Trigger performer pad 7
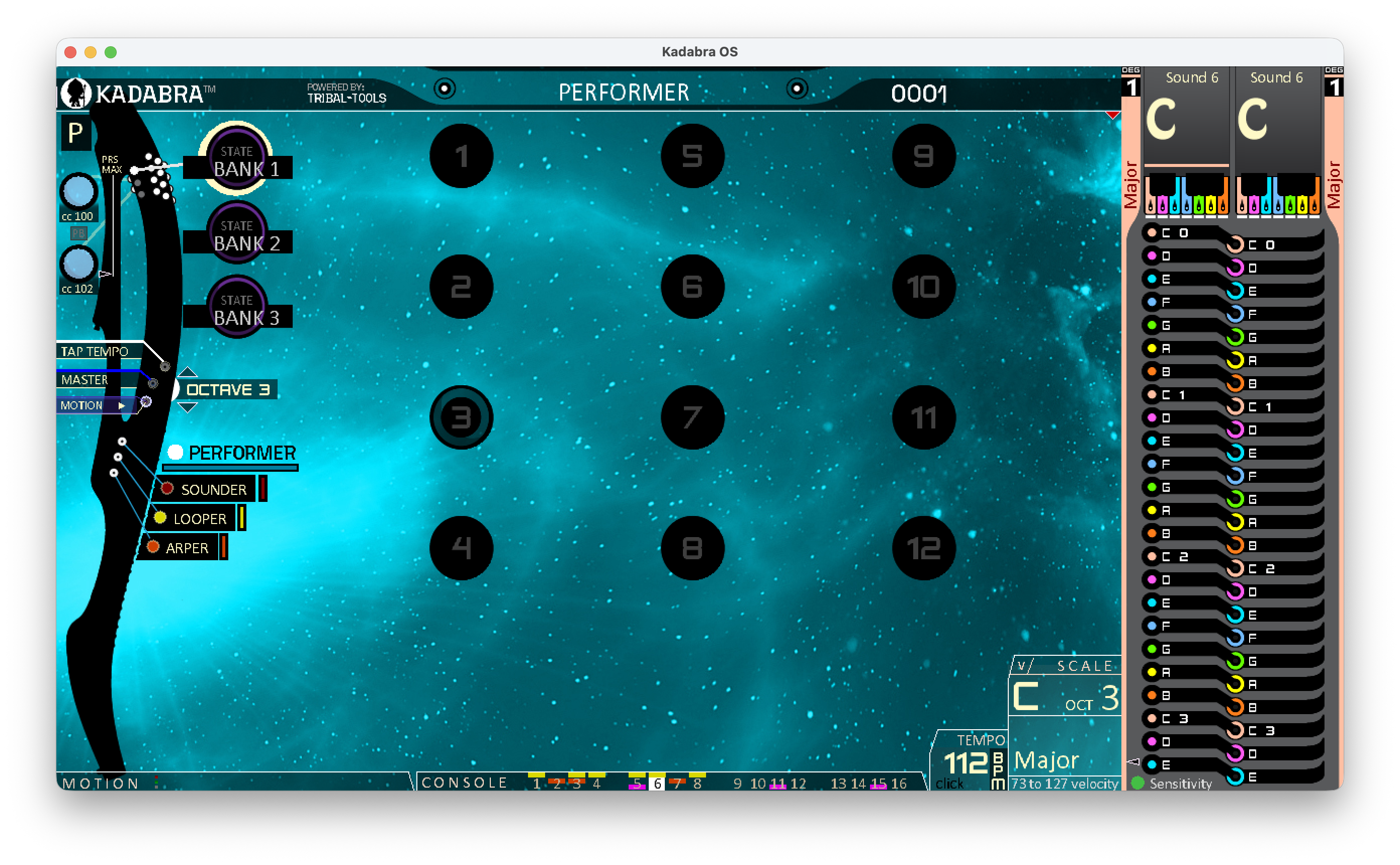The width and height of the screenshot is (1400, 865). (692, 417)
